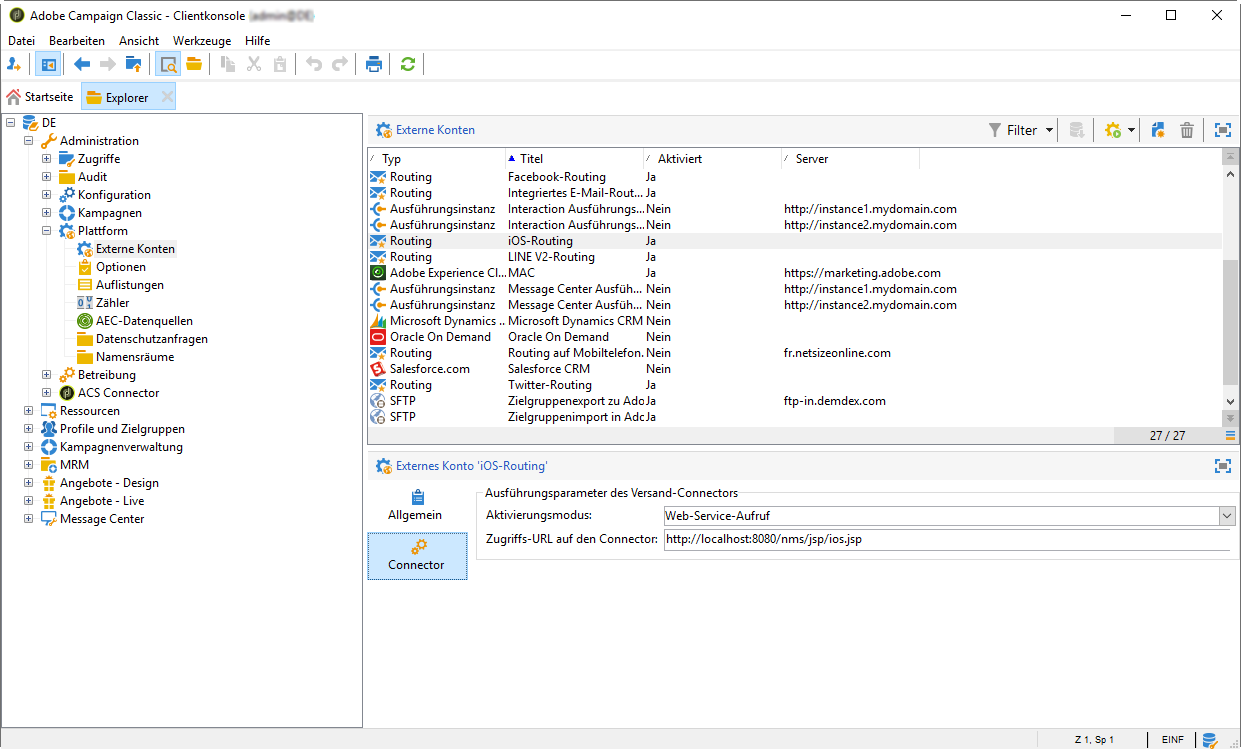This screenshot has height=749, width=1241.
Task: Click the list scrollbar down arrow
Action: [x=1230, y=401]
